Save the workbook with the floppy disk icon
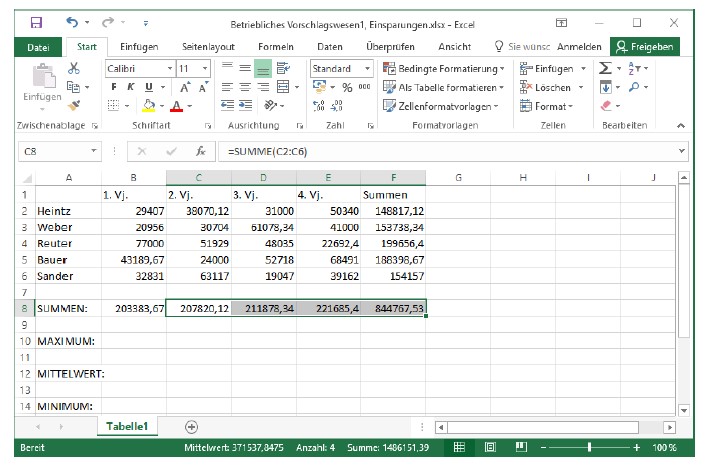This screenshot has width=707, height=468. pyautogui.click(x=36, y=23)
